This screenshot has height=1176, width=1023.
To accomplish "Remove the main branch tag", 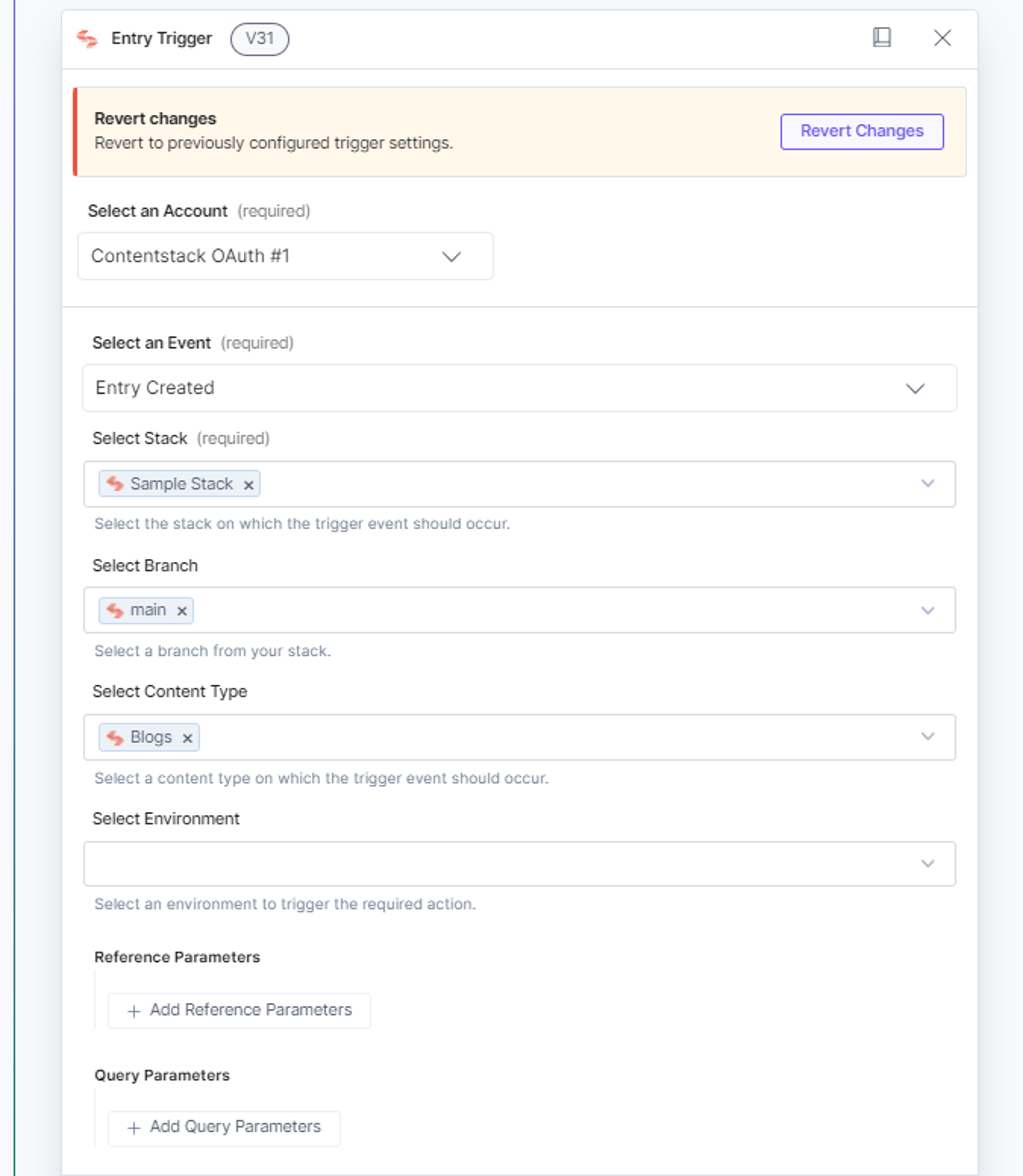I will coord(181,611).
